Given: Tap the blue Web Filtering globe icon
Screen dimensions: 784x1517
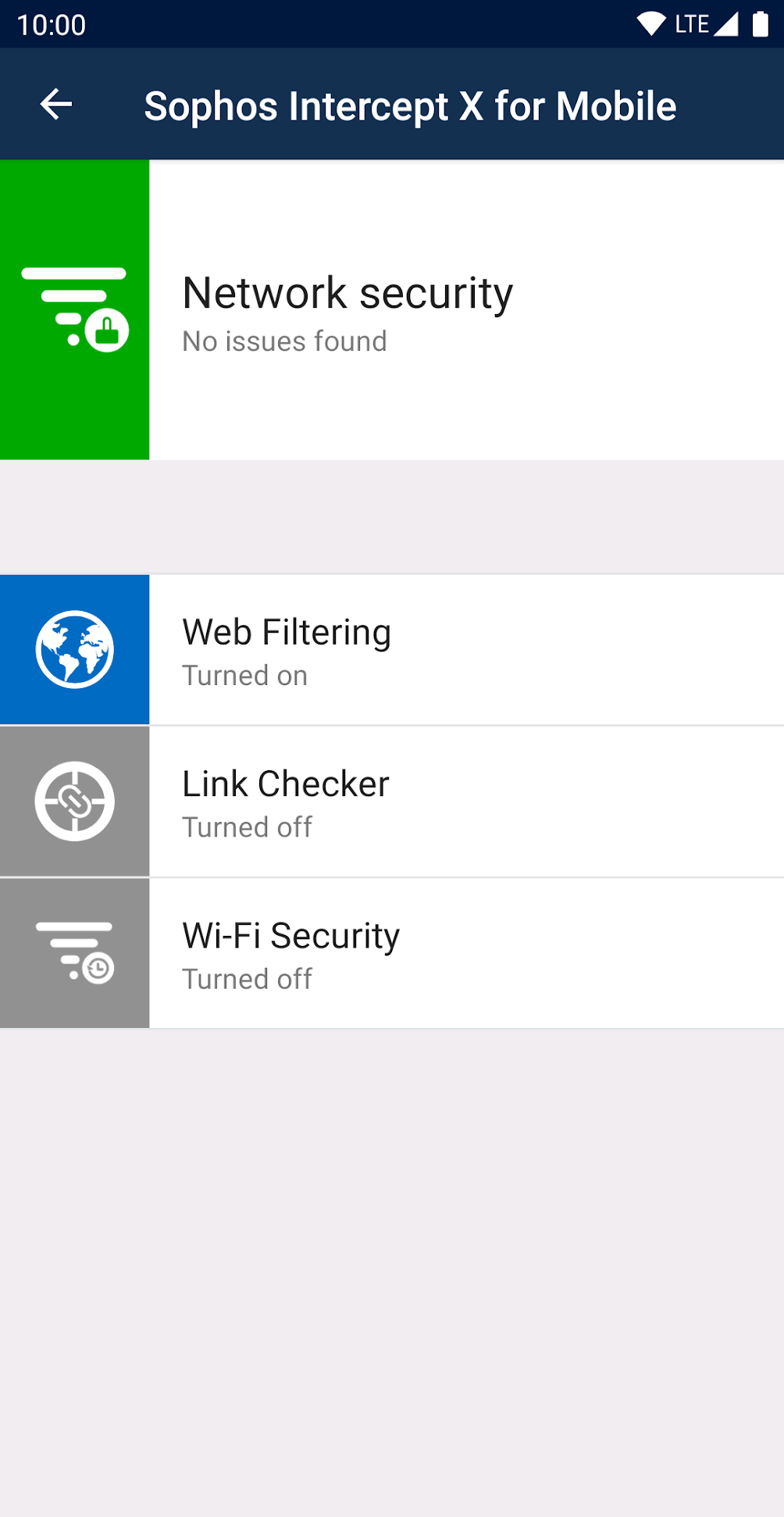Looking at the screenshot, I should [75, 649].
